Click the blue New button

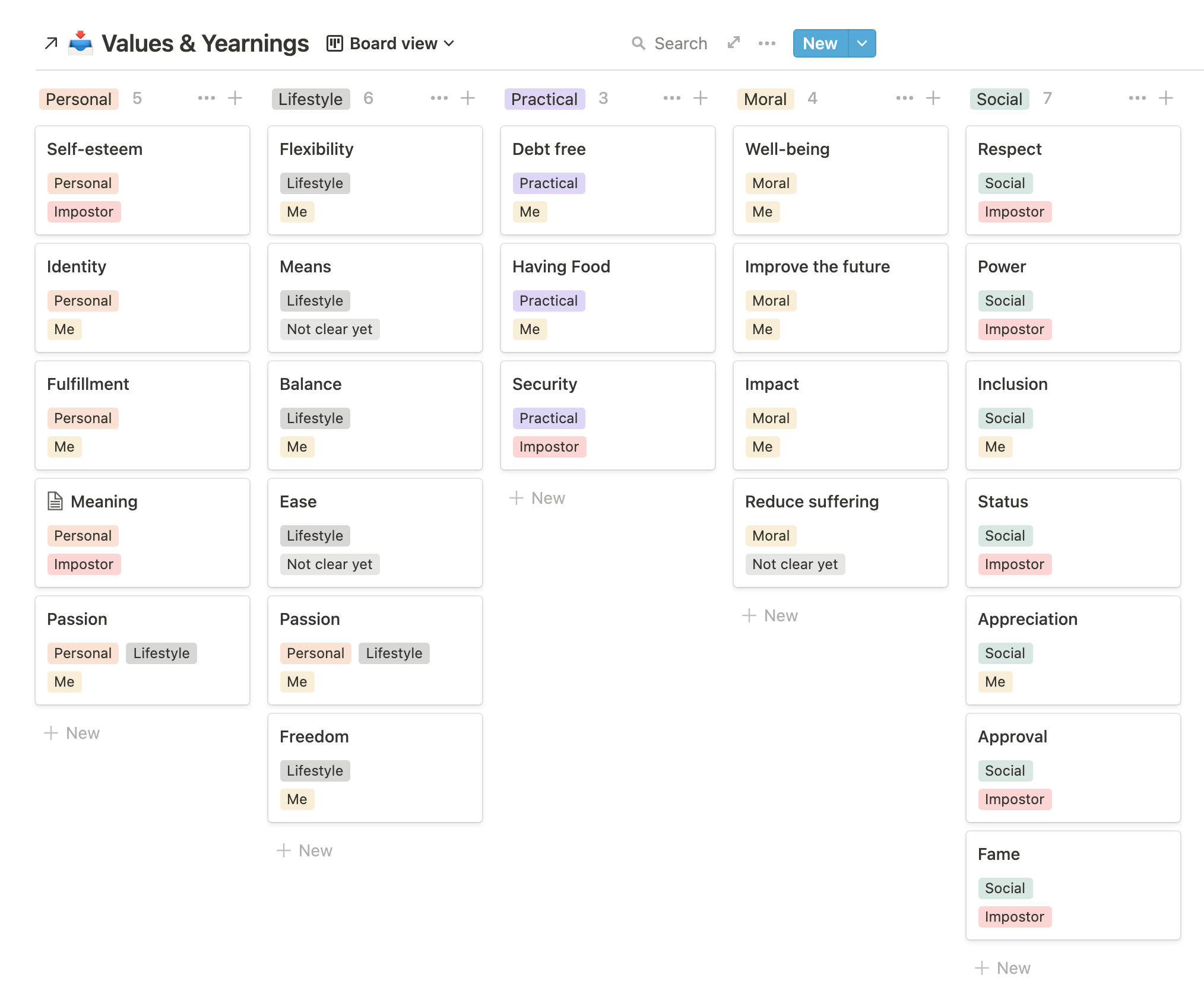coord(820,43)
